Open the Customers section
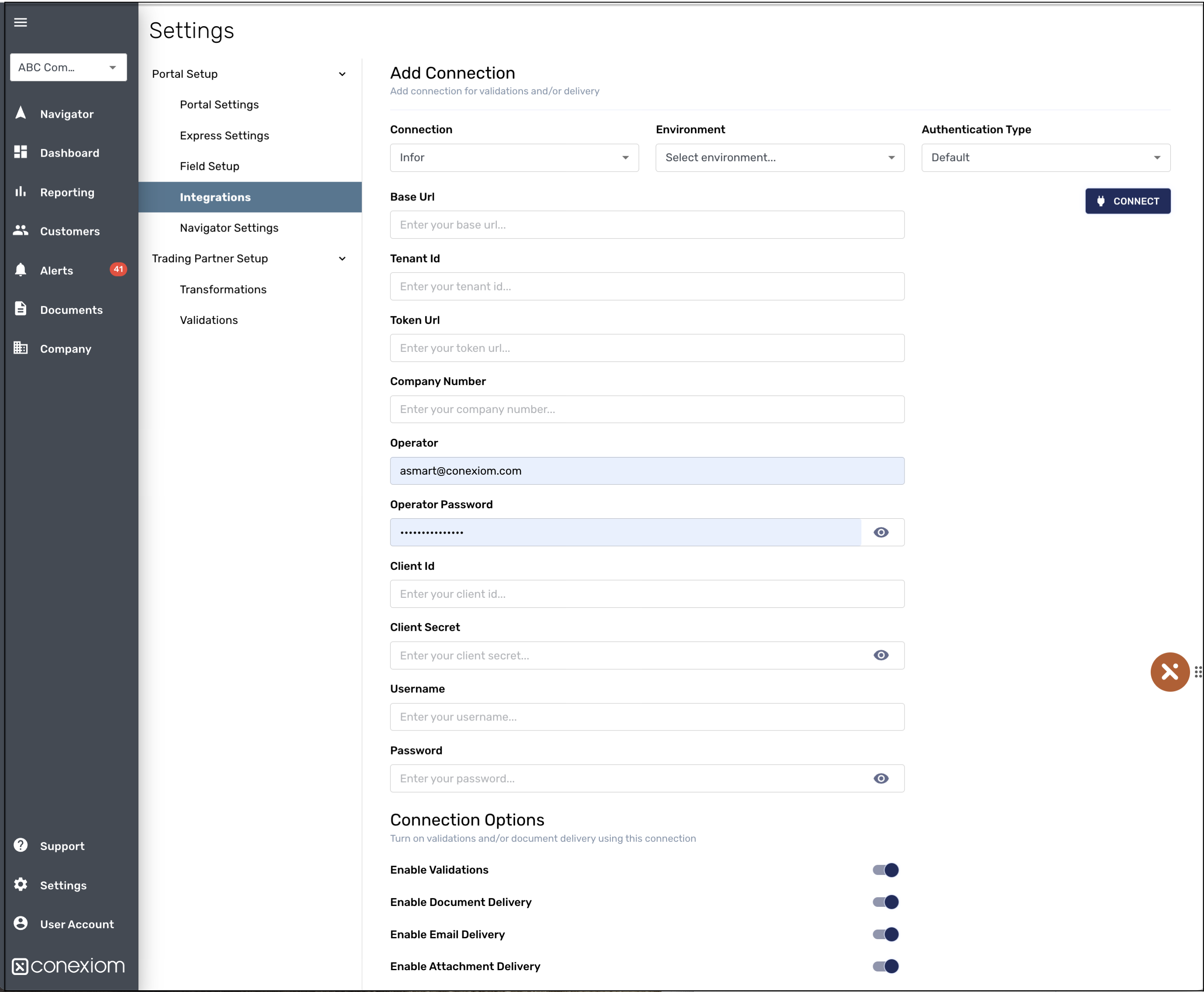The image size is (1204, 992). pos(69,231)
